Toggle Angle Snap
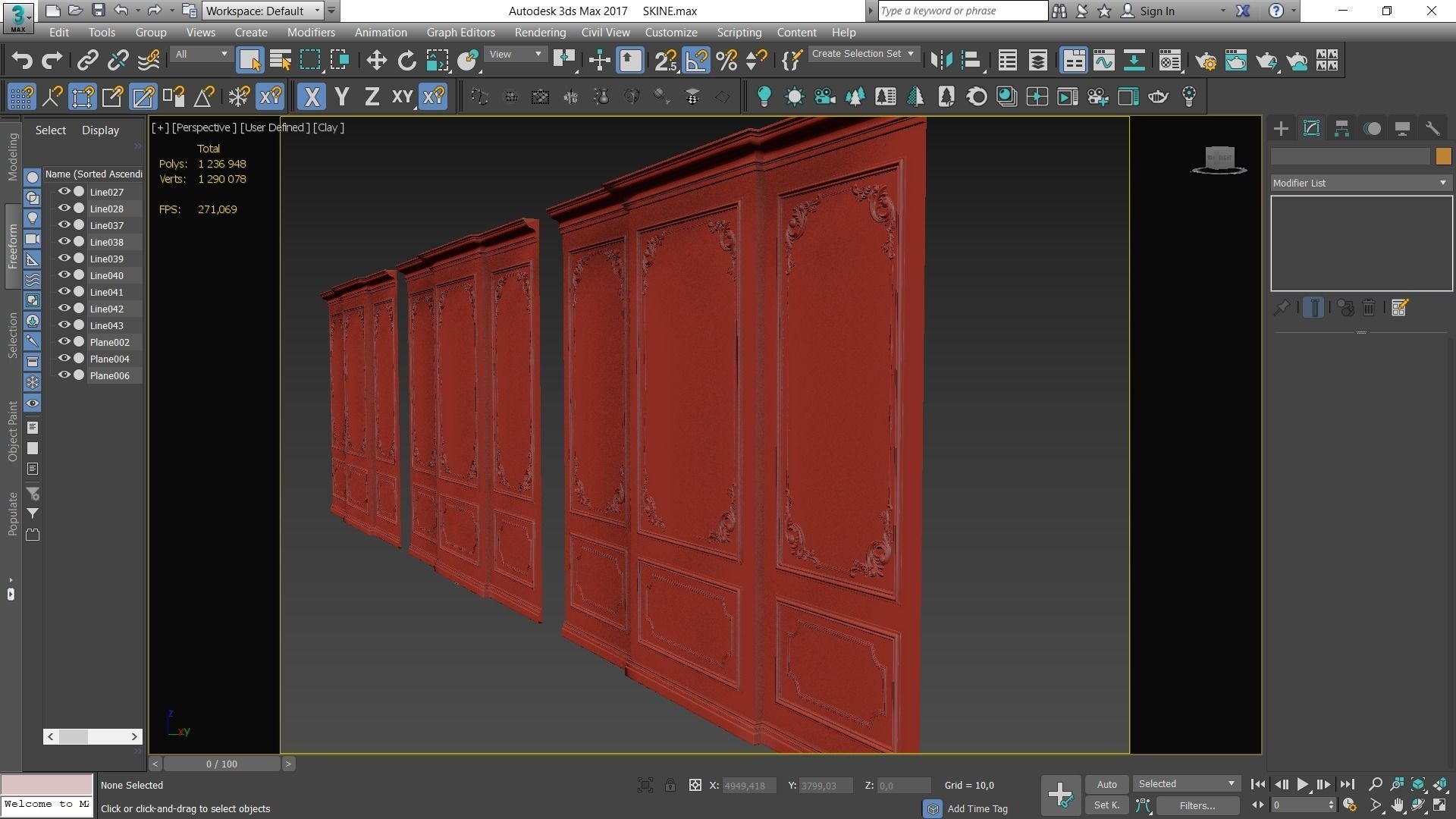The height and width of the screenshot is (819, 1456). [x=696, y=61]
